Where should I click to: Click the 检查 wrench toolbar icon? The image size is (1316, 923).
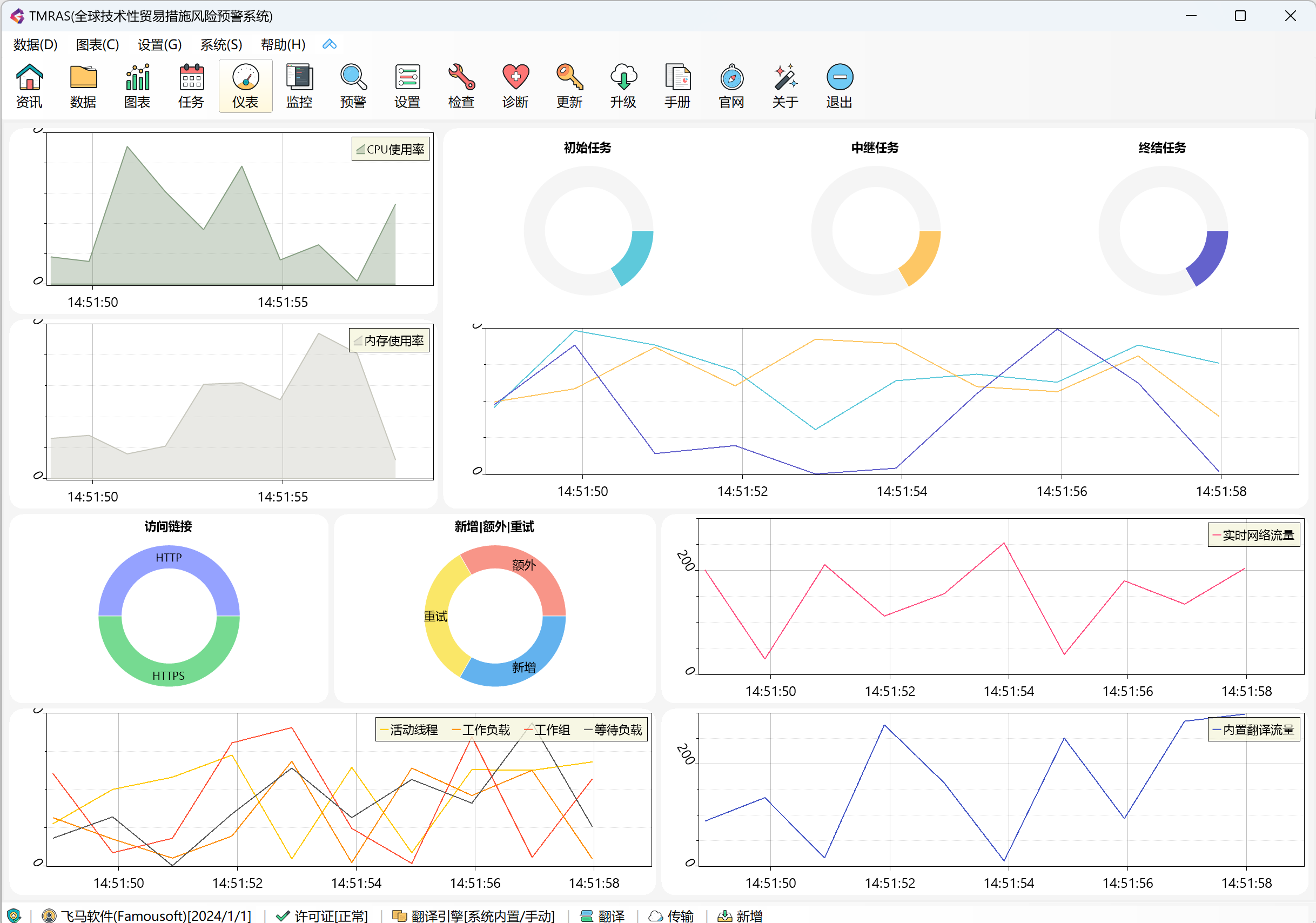click(x=461, y=86)
